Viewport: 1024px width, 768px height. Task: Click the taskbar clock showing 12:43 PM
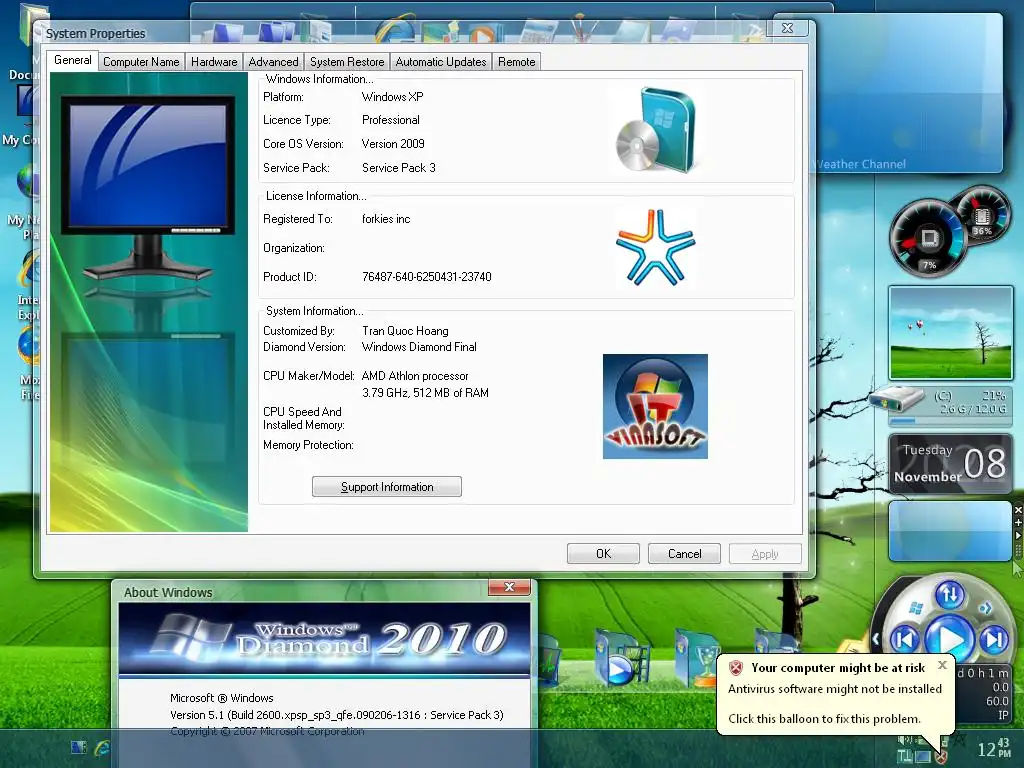(x=993, y=748)
